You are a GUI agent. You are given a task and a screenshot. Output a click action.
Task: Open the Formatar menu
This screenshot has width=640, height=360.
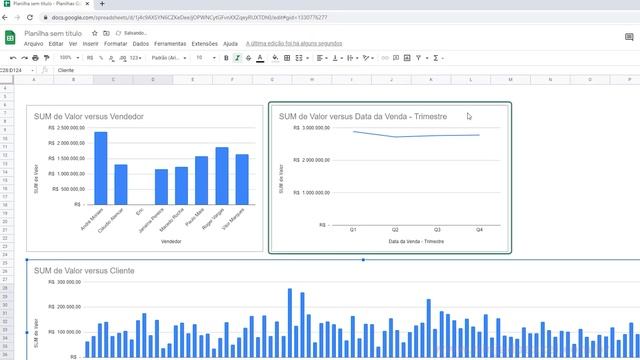(116, 44)
